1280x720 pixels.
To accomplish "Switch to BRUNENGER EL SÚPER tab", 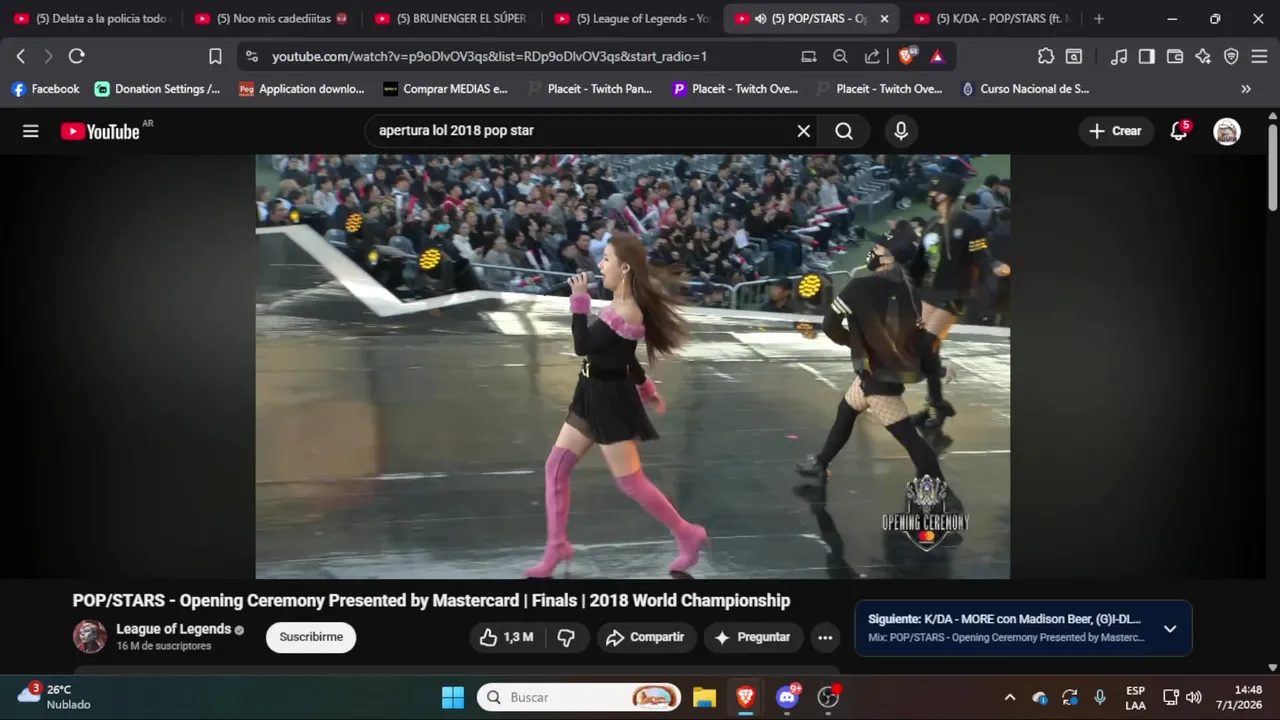I will [452, 19].
